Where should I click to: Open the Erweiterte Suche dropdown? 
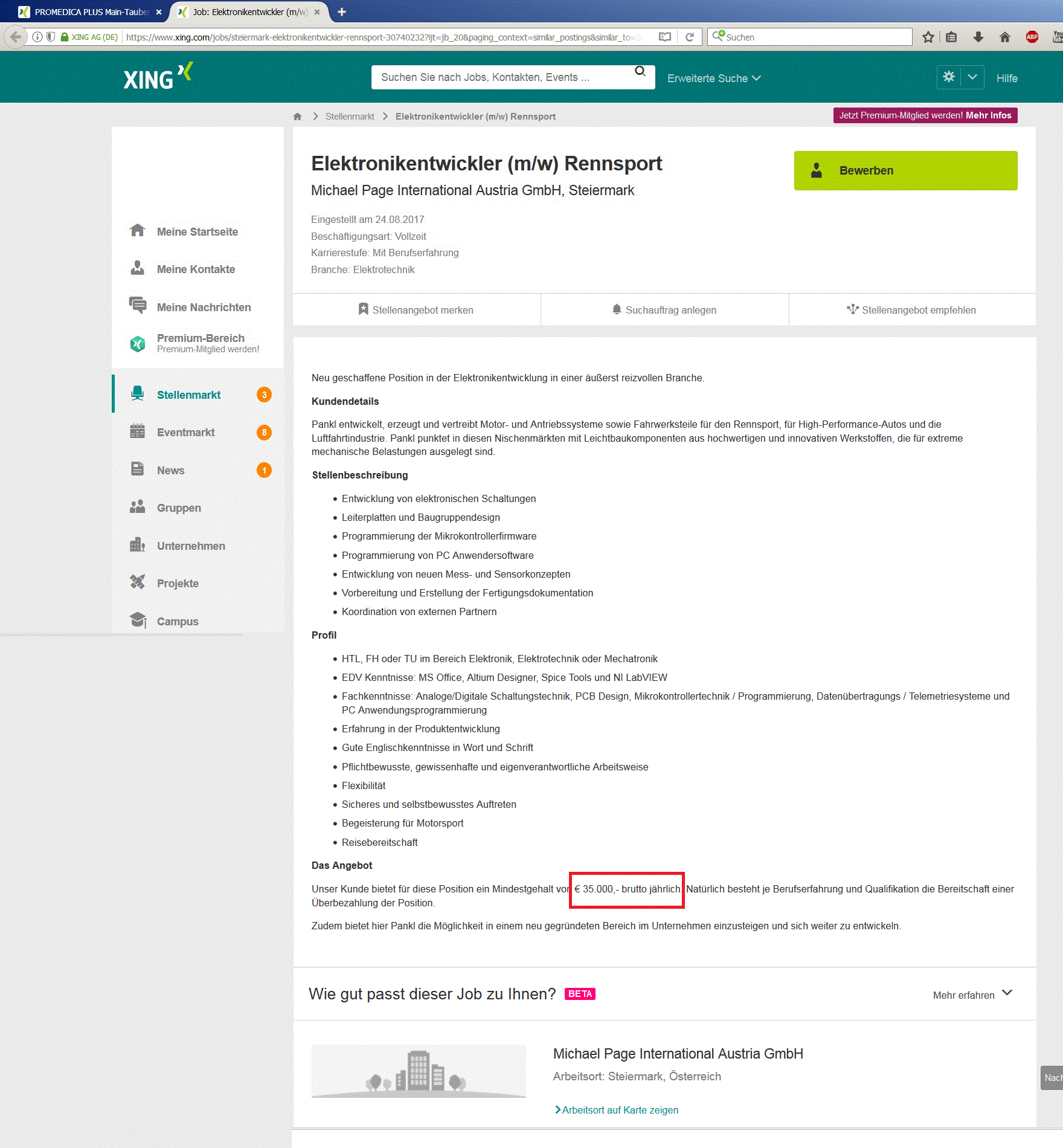(x=714, y=79)
